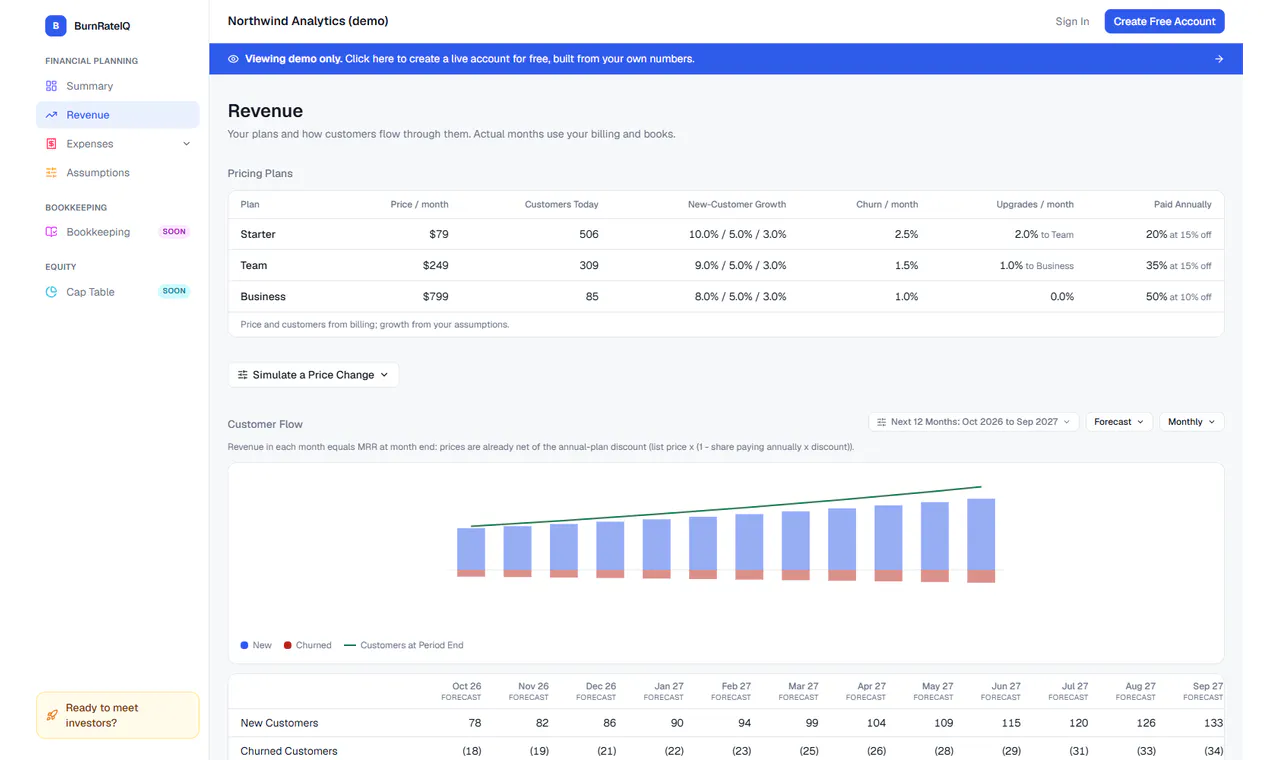Image resolution: width=1270 pixels, height=760 pixels.
Task: Click the Churned Customers row label
Action: 289,751
